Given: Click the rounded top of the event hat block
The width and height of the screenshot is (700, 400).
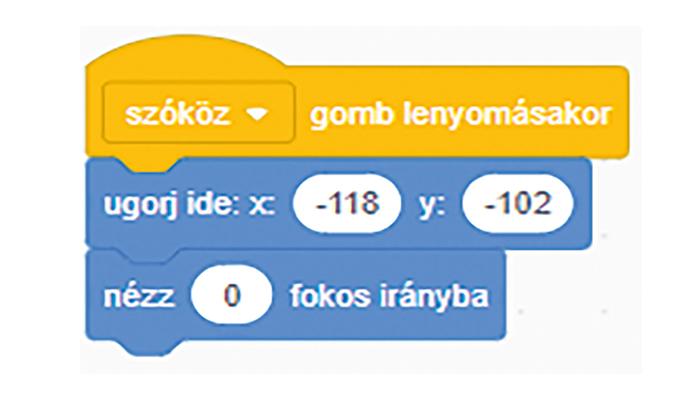Looking at the screenshot, I should (183, 53).
